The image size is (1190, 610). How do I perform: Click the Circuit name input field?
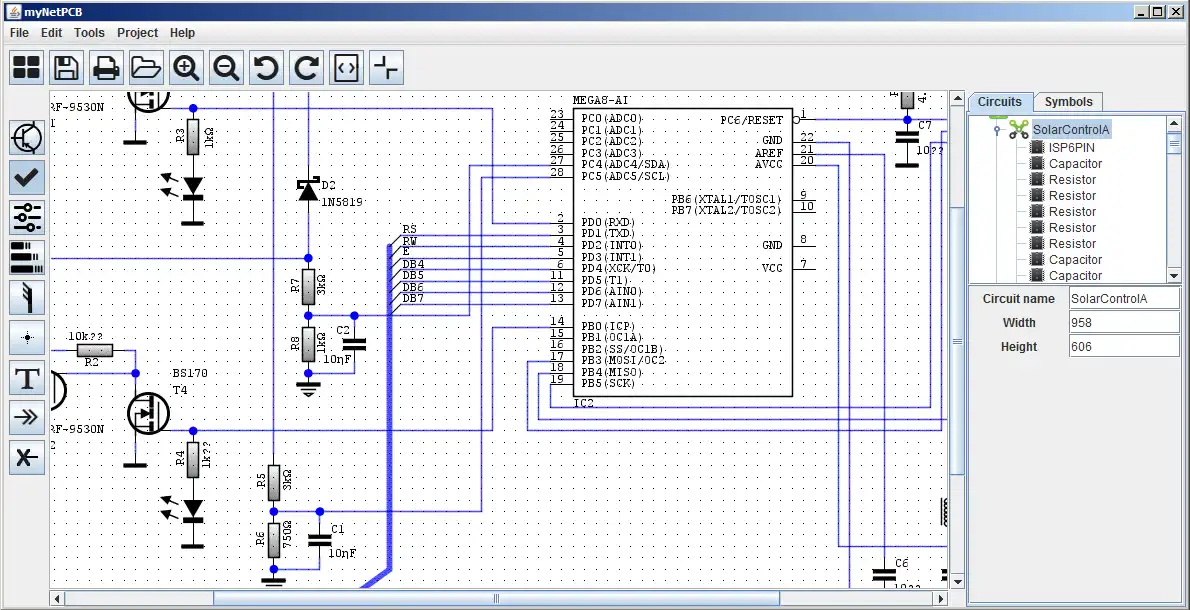1124,298
